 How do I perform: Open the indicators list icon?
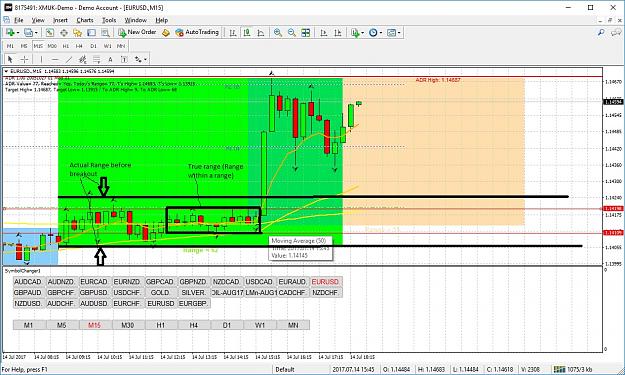pyautogui.click(x=355, y=33)
